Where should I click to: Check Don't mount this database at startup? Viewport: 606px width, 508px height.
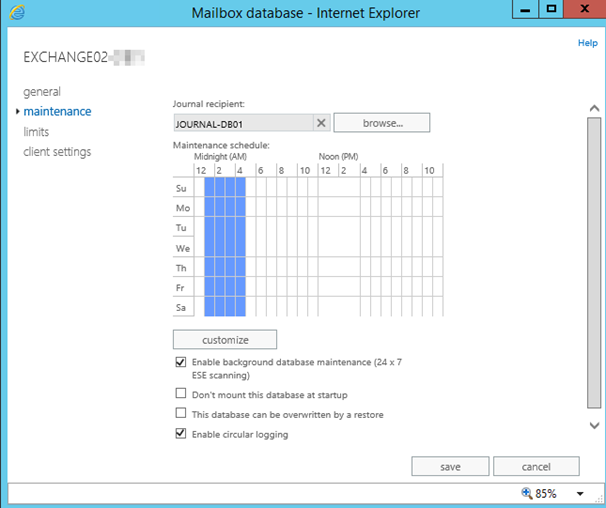(x=180, y=394)
